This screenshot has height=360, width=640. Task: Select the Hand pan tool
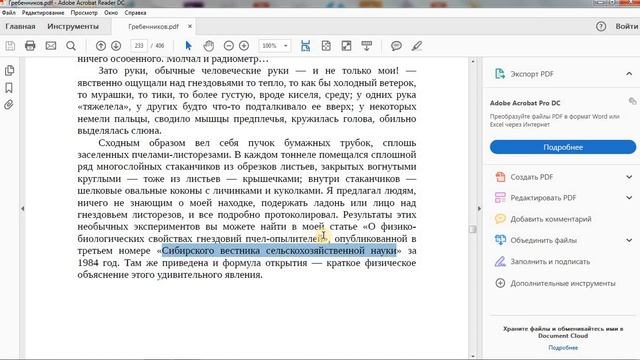[x=209, y=46]
